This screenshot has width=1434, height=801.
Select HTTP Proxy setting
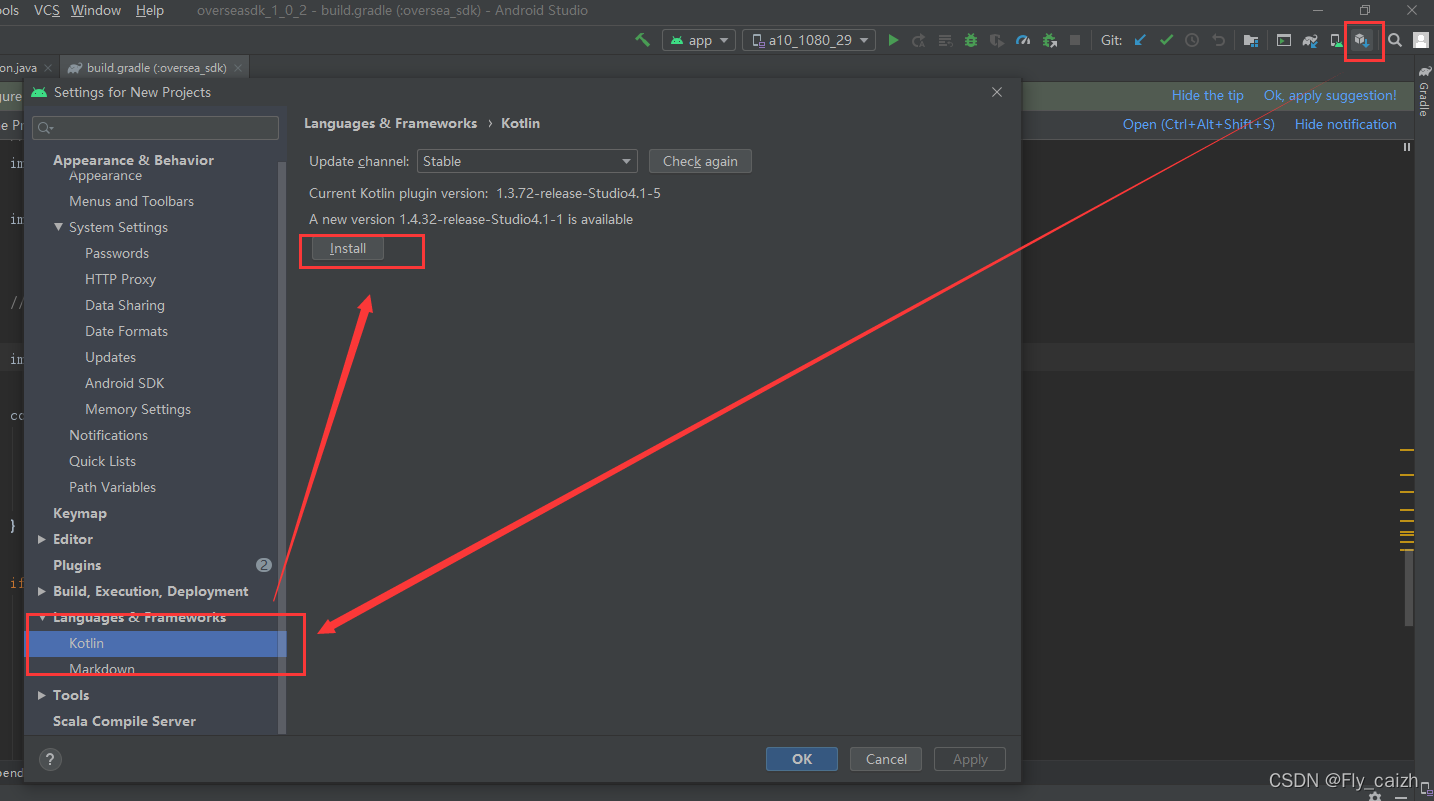pyautogui.click(x=120, y=279)
